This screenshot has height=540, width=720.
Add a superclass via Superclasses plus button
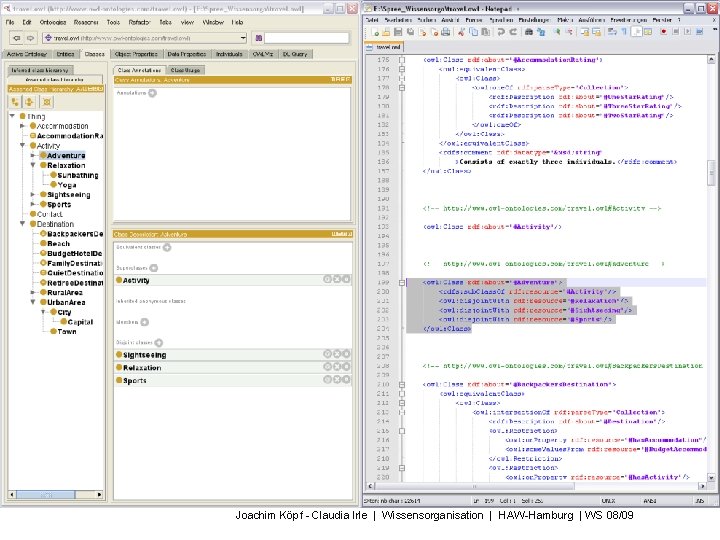click(x=154, y=268)
